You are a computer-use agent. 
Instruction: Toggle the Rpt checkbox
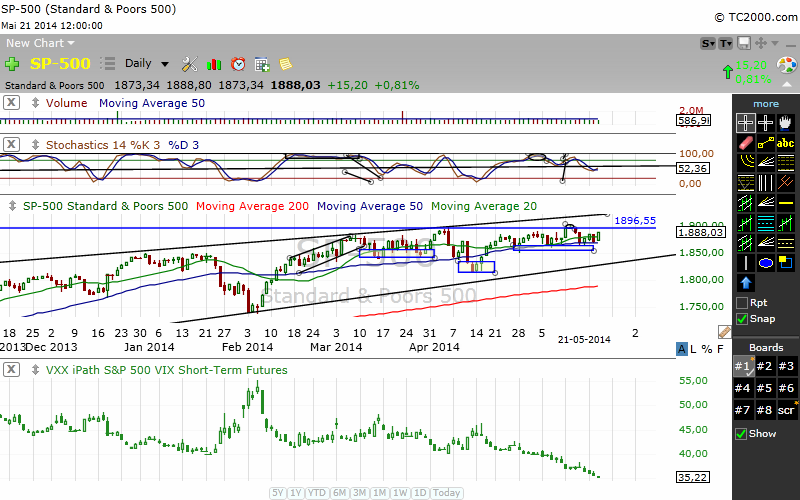[x=742, y=303]
